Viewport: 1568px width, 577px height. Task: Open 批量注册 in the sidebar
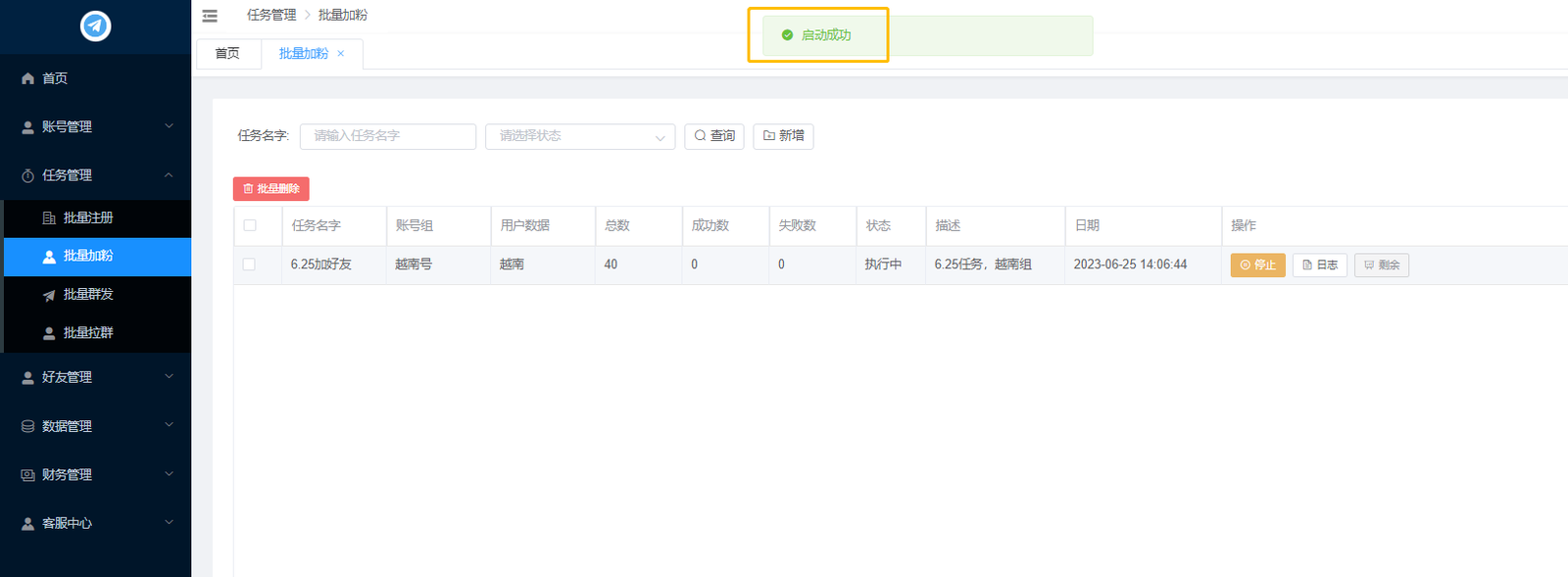click(x=88, y=217)
